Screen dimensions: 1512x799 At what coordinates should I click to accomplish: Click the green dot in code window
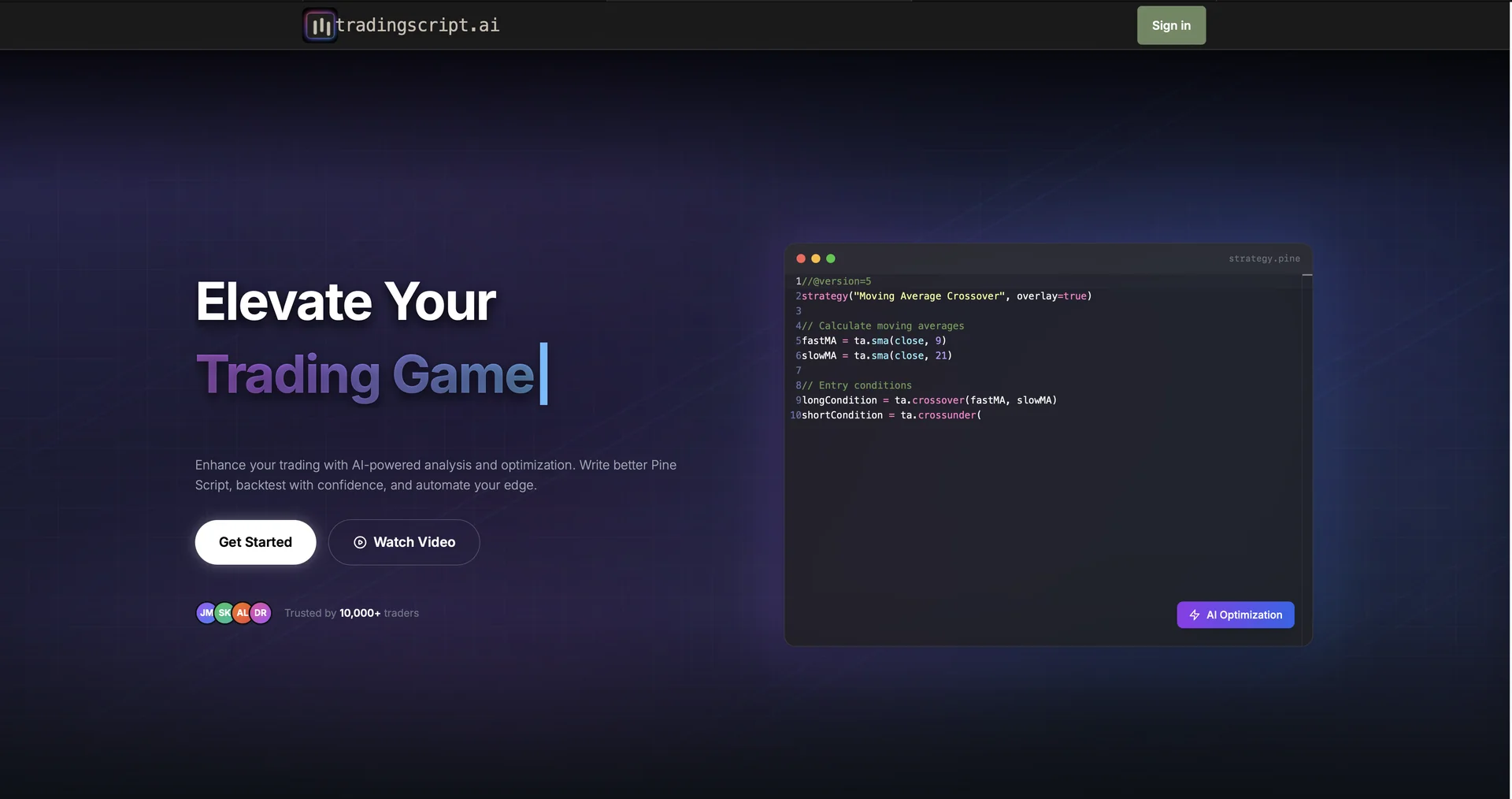pos(831,258)
